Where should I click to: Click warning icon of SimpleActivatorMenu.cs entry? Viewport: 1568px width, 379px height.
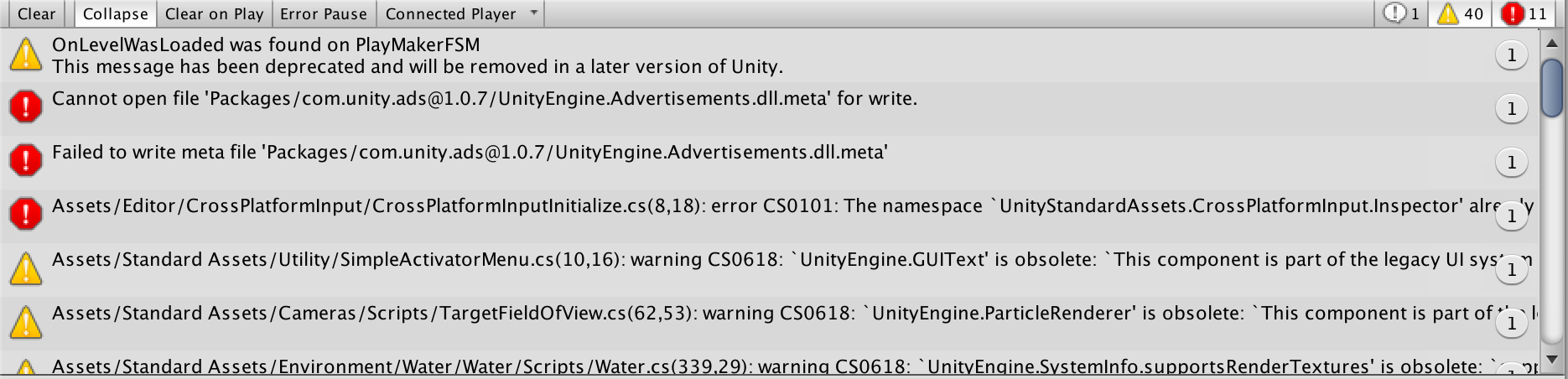(x=26, y=268)
